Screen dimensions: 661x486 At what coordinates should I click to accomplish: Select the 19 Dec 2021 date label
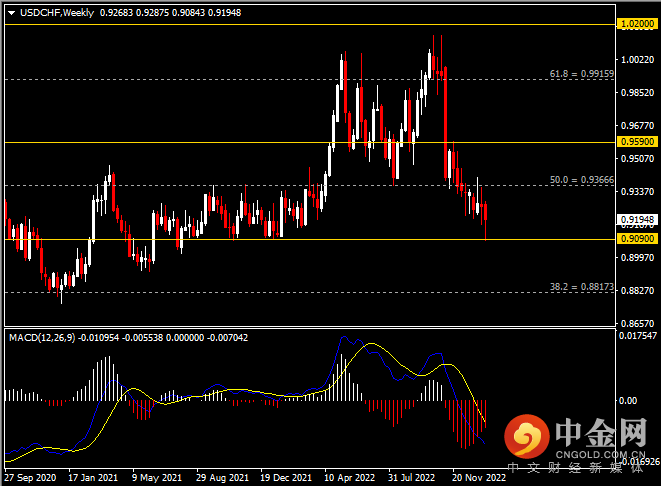[x=286, y=478]
